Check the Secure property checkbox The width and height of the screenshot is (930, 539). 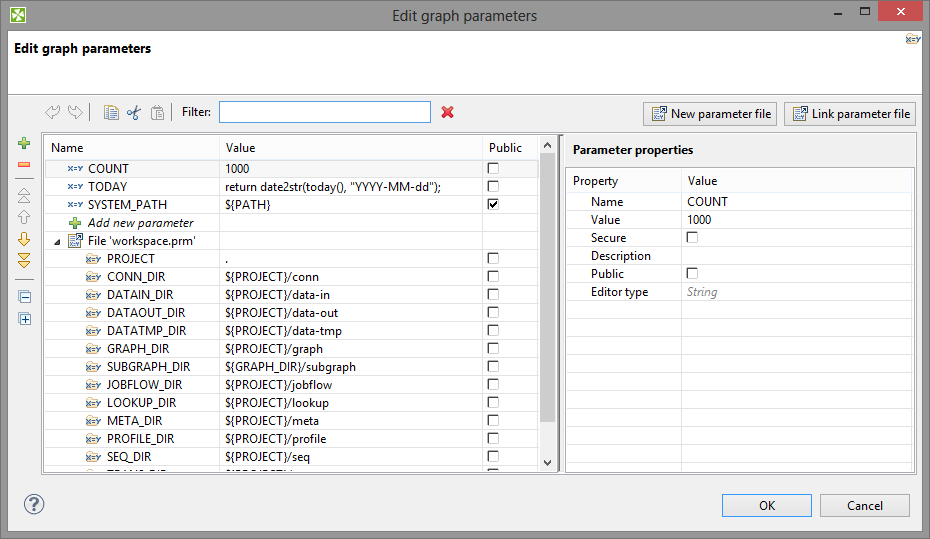[x=692, y=238]
